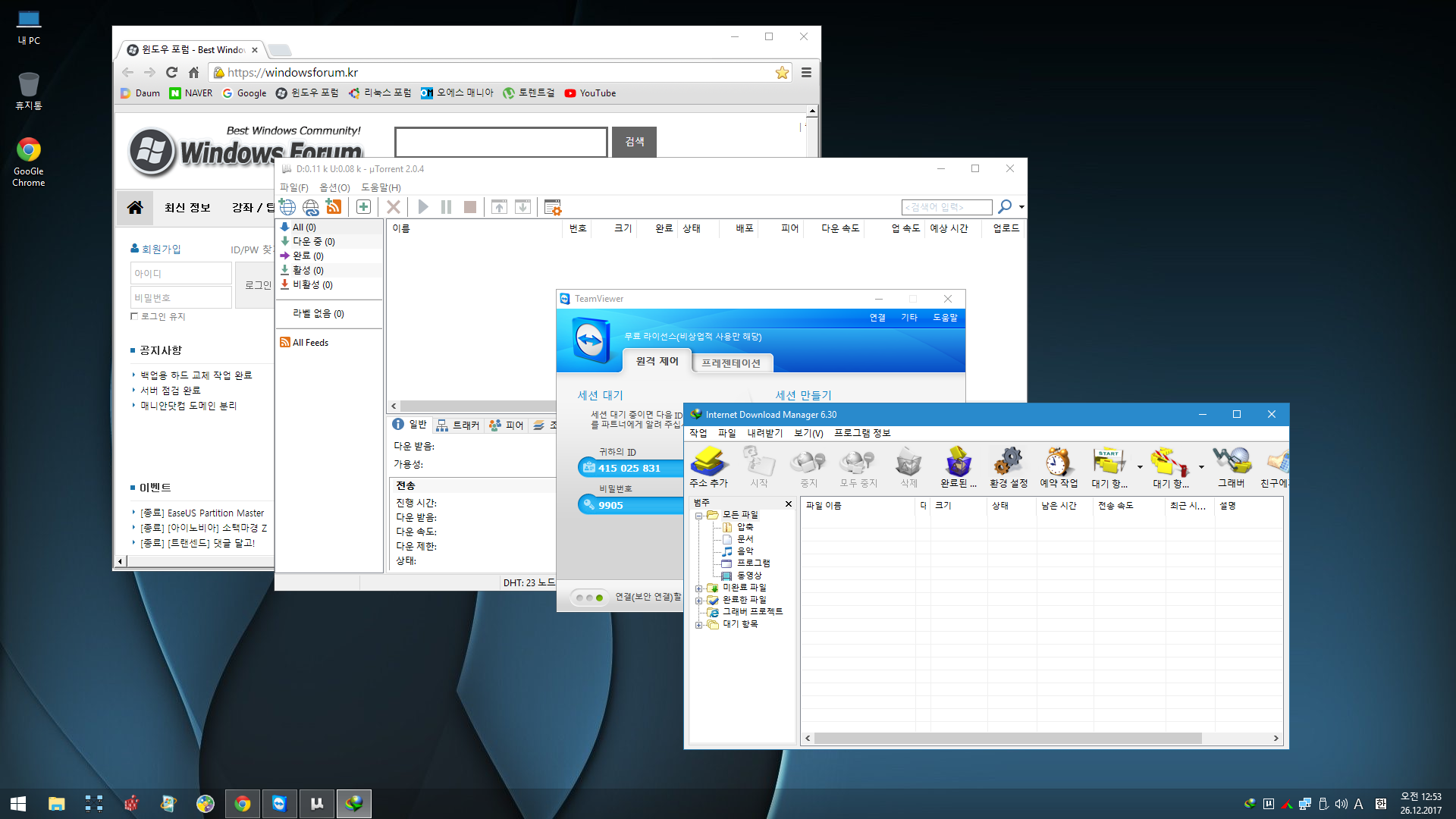Select 그래버 프로젝트 in IDM tree
Image resolution: width=1456 pixels, height=819 pixels.
pyautogui.click(x=752, y=611)
